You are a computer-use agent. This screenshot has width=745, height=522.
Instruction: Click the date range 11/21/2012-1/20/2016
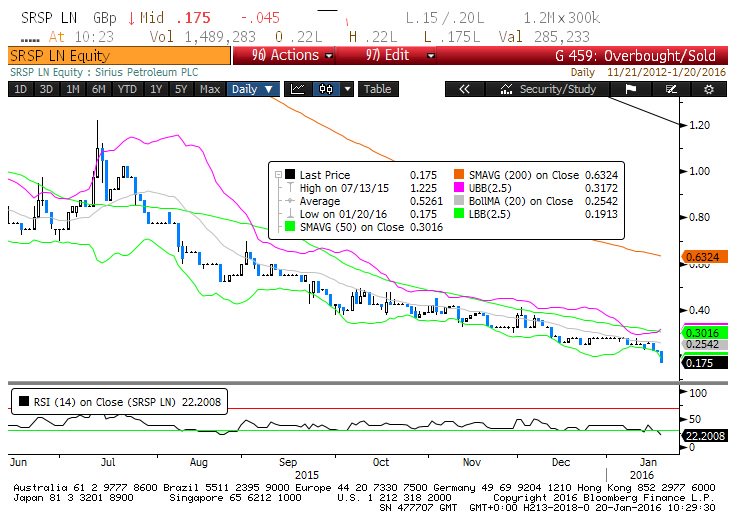(666, 72)
